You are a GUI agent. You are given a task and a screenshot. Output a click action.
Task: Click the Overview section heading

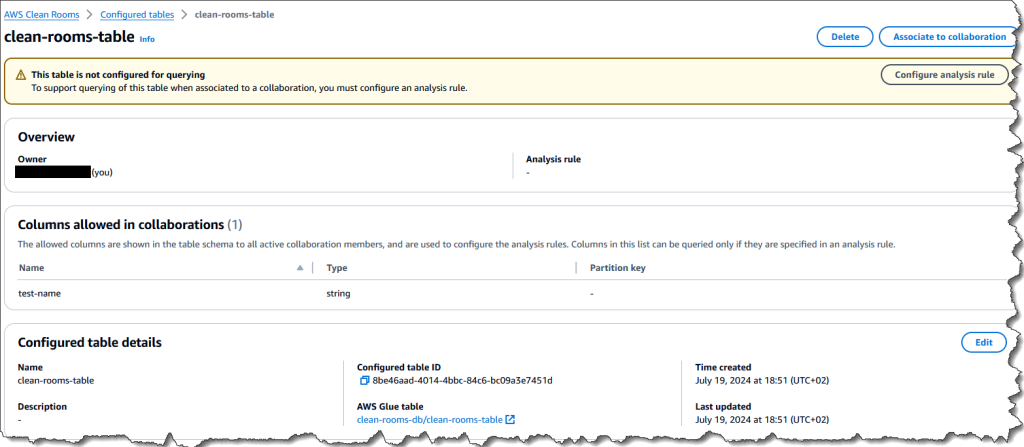pos(46,137)
